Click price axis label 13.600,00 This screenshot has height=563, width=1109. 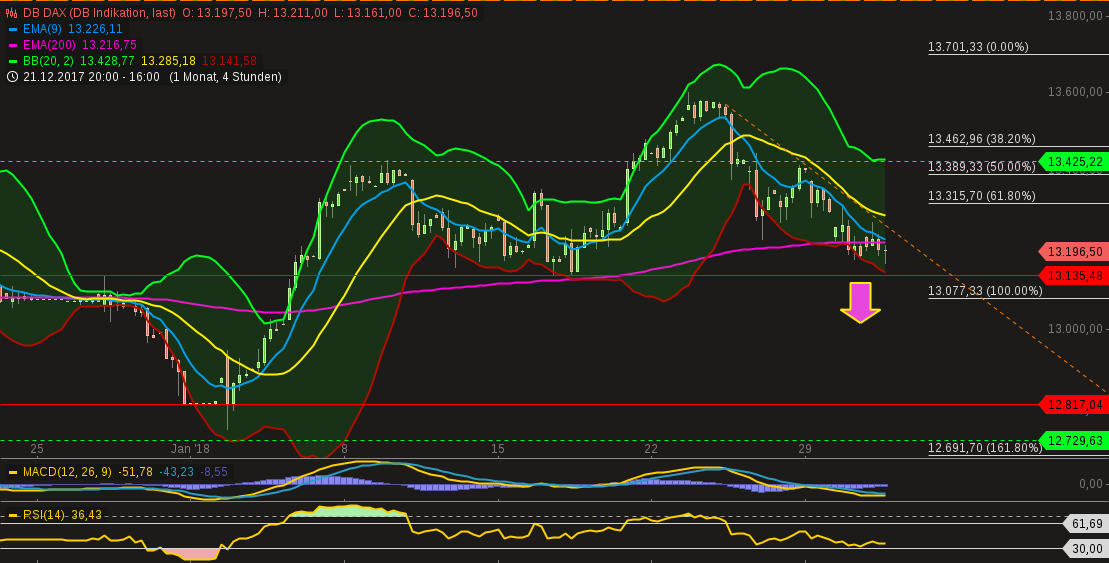1075,91
